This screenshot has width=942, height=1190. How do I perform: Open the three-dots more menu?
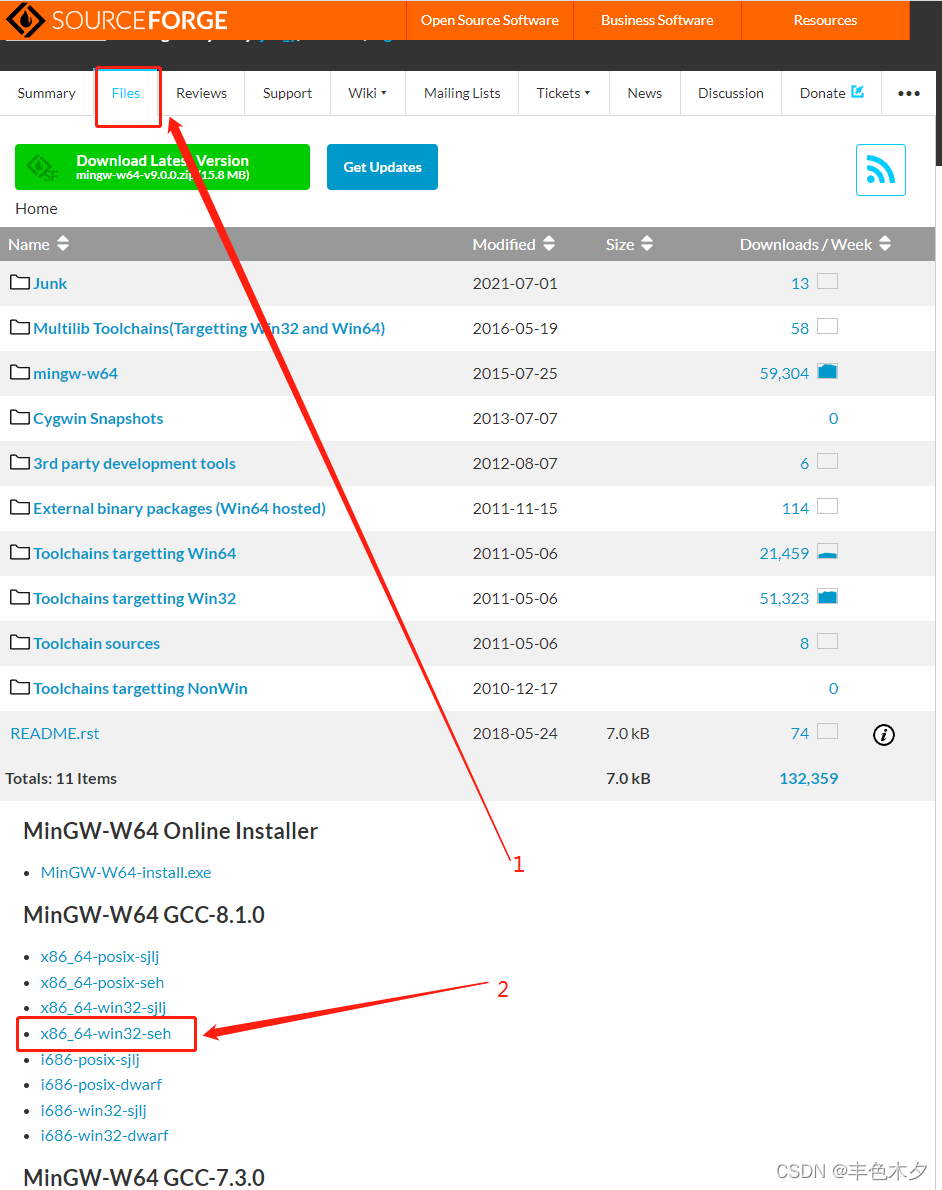pos(909,93)
